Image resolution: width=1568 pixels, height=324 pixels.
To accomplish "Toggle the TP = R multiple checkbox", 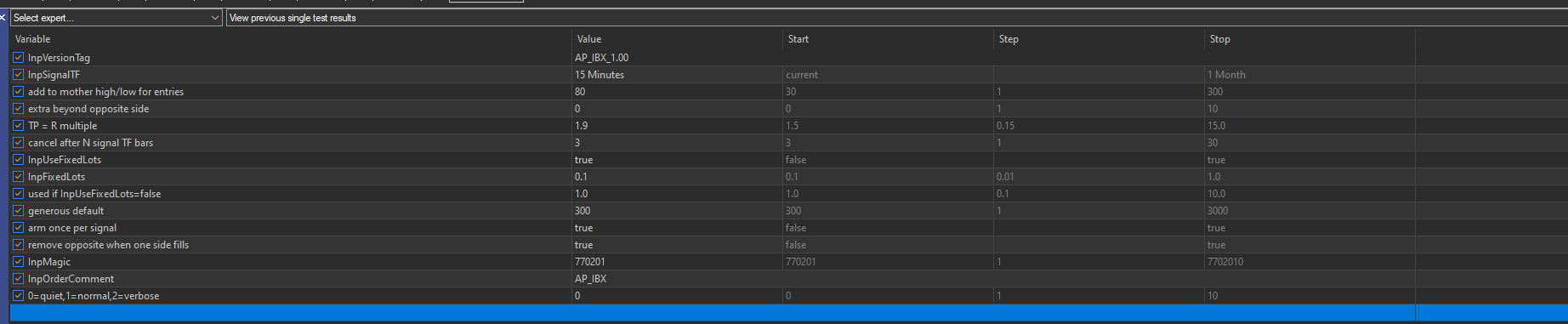I will [x=19, y=126].
